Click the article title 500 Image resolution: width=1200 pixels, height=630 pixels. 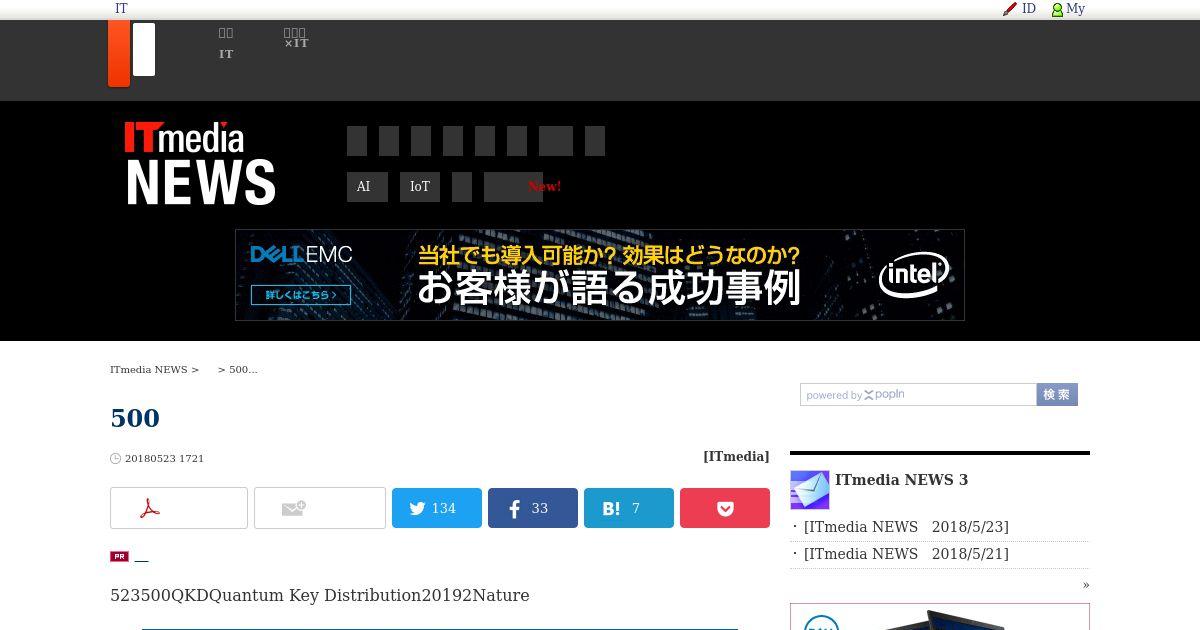tap(135, 418)
